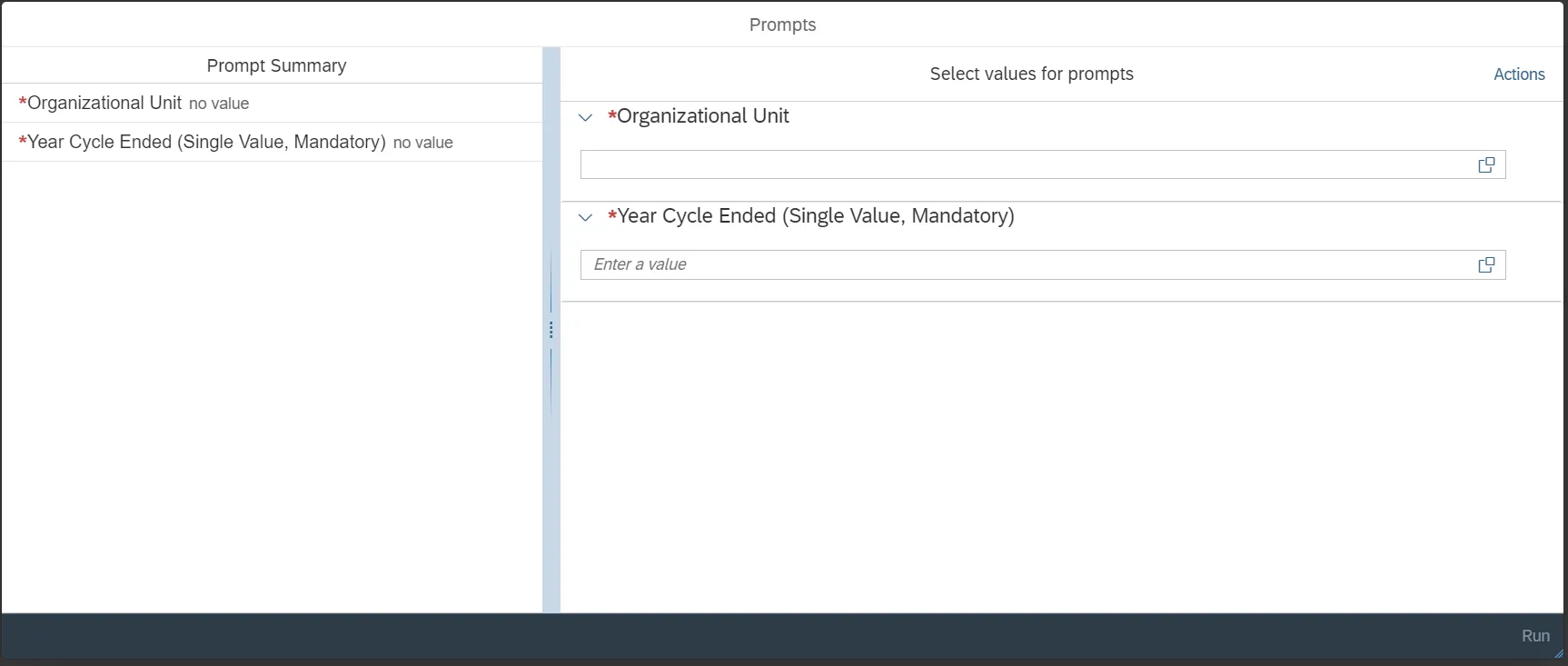Click 'no value' beside Organizational Unit summary
The width and height of the screenshot is (1568, 666).
coord(219,104)
